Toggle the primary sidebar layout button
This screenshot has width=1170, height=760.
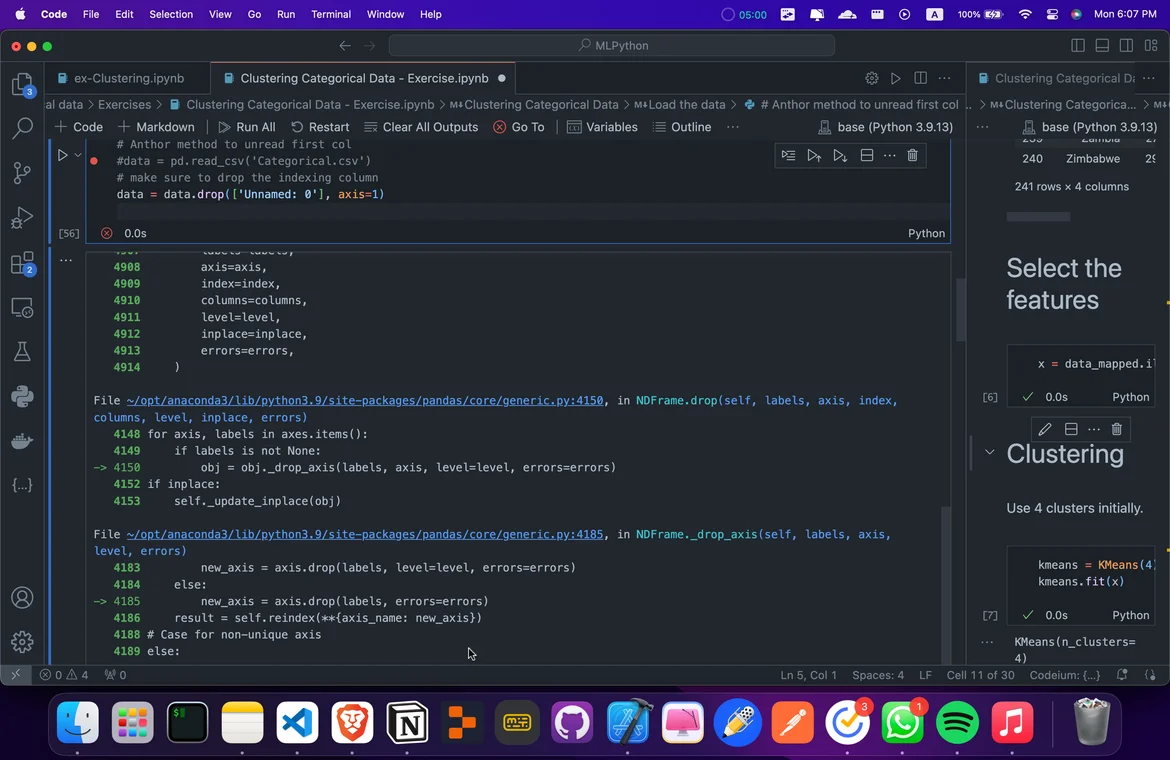[x=1077, y=45]
